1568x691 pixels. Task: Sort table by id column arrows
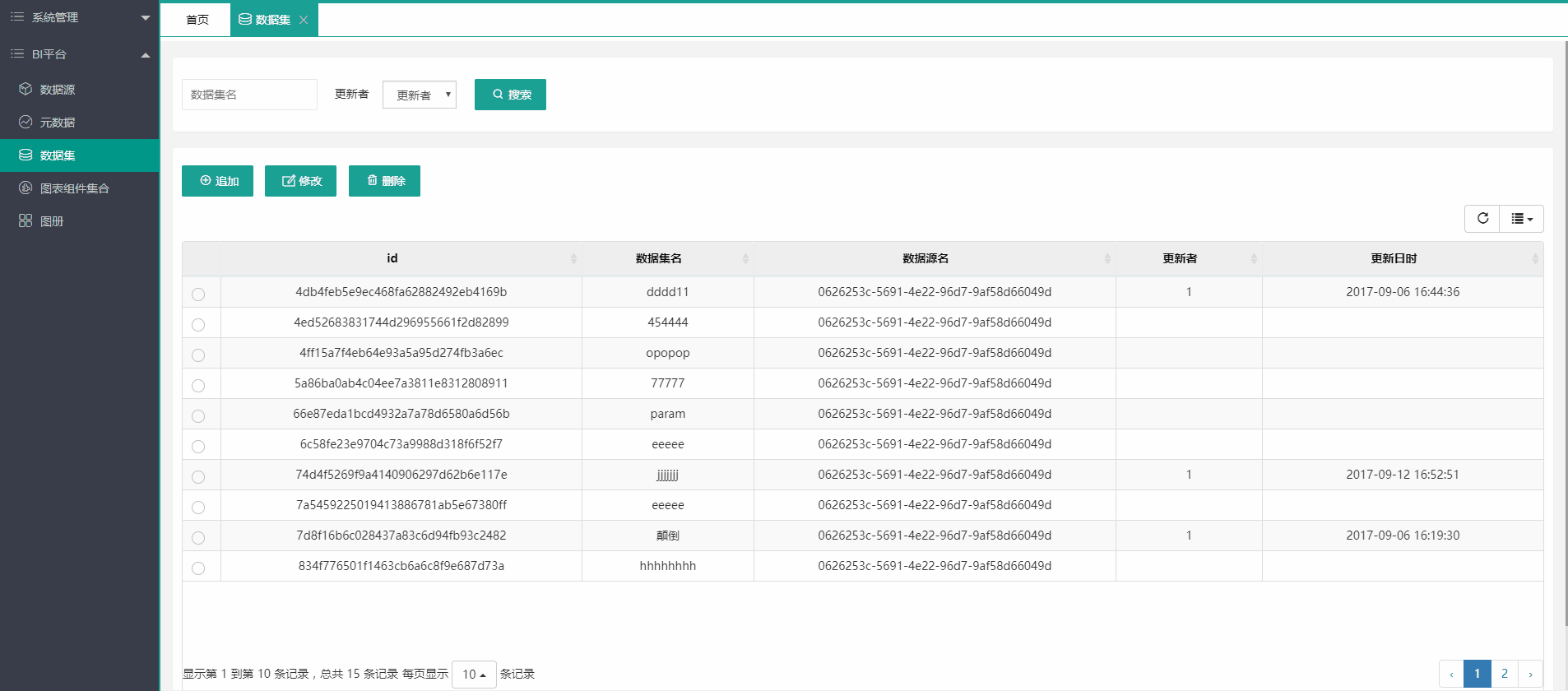573,259
